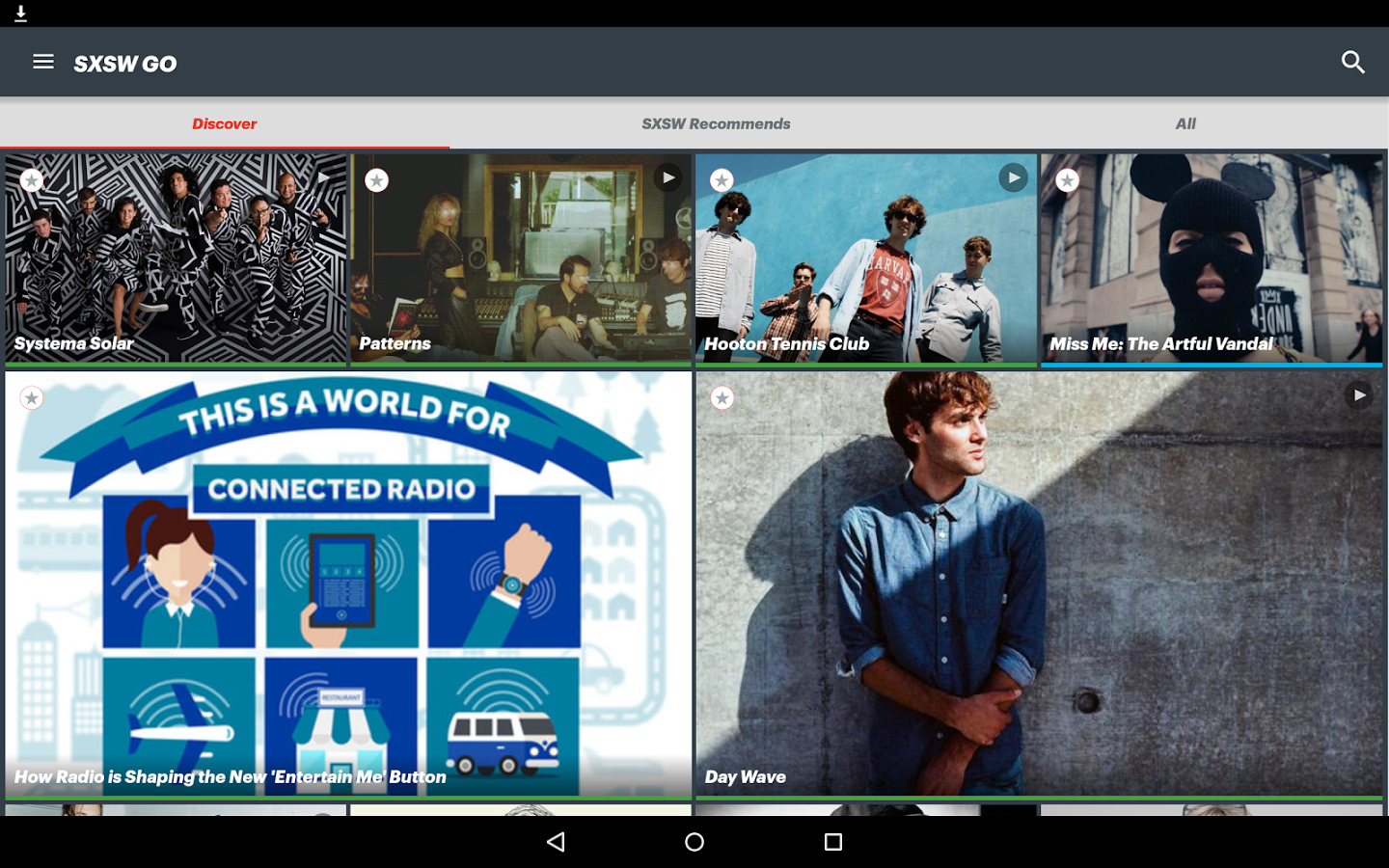Star the Connected Radio session card
1389x868 pixels.
pyautogui.click(x=32, y=397)
